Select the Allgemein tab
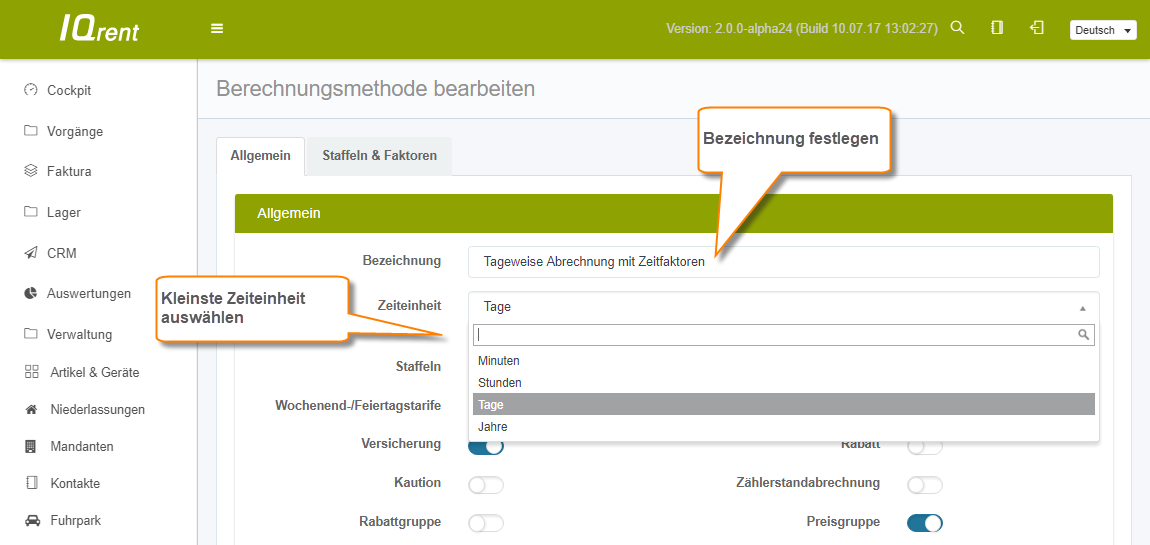This screenshot has height=545, width=1150. click(x=260, y=156)
